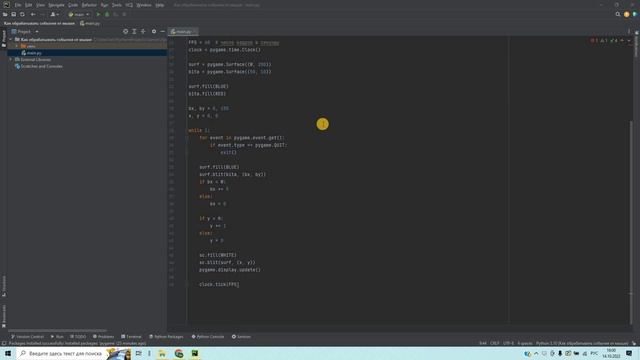This screenshot has width=640, height=360.
Task: Click the Task View taskbar icon
Action: coord(139,353)
